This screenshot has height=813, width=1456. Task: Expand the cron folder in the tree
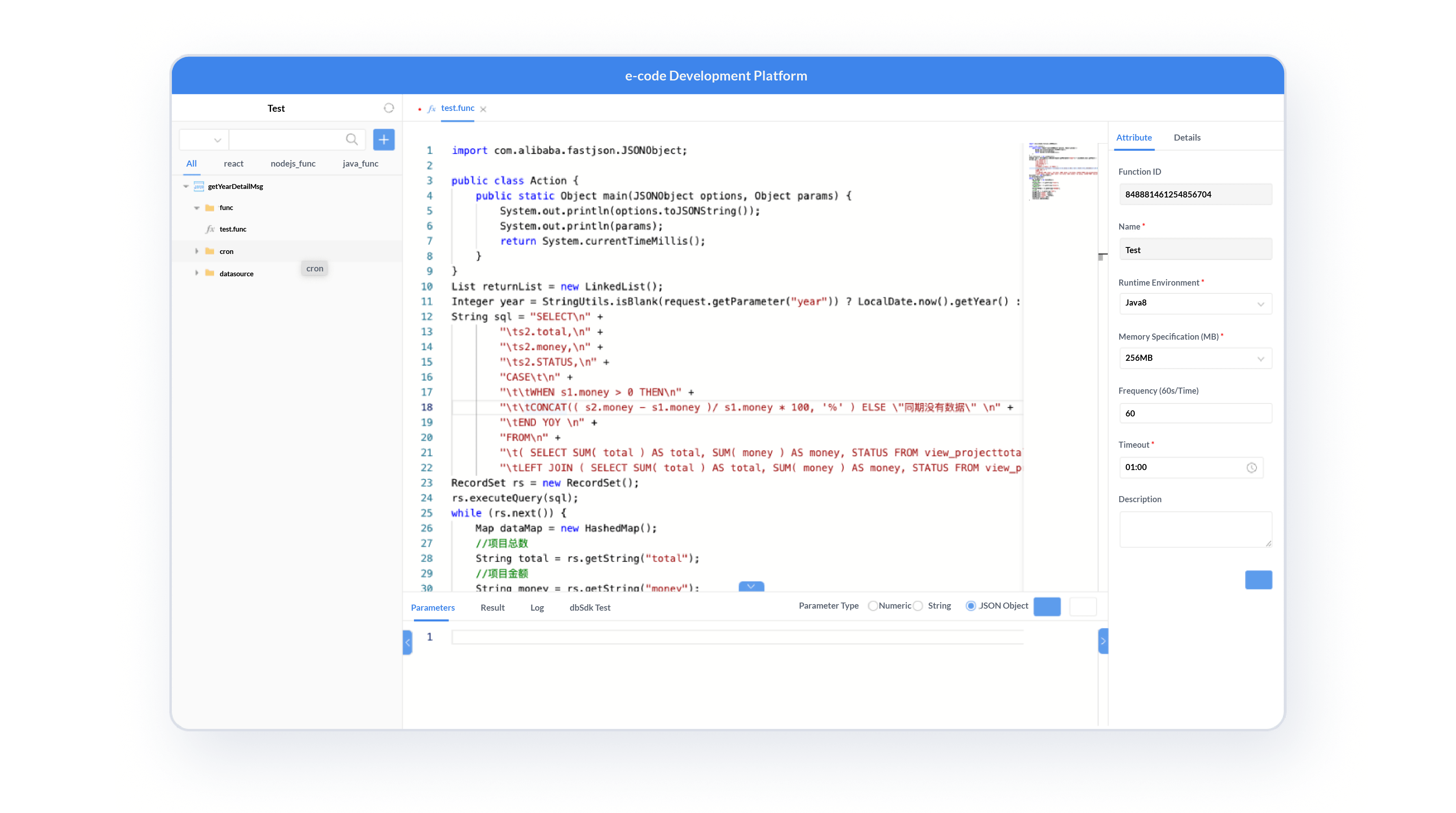[x=197, y=251]
